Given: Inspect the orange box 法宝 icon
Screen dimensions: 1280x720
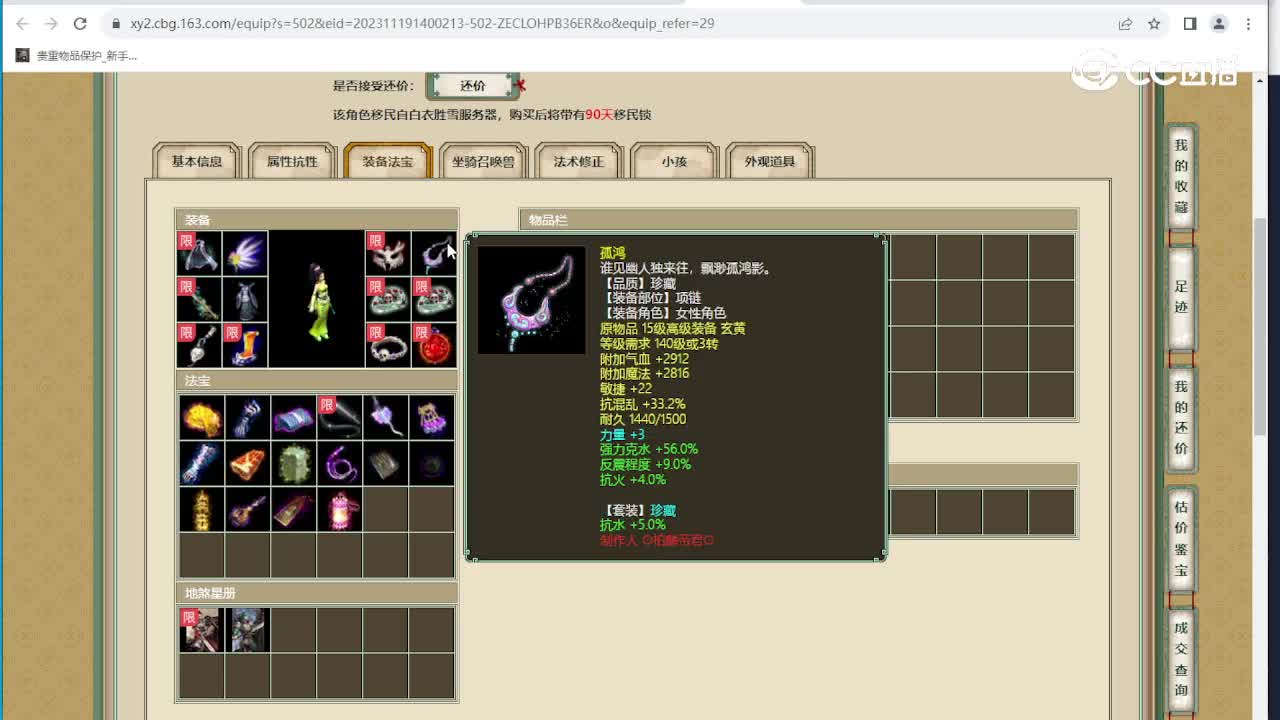Looking at the screenshot, I should point(248,463).
